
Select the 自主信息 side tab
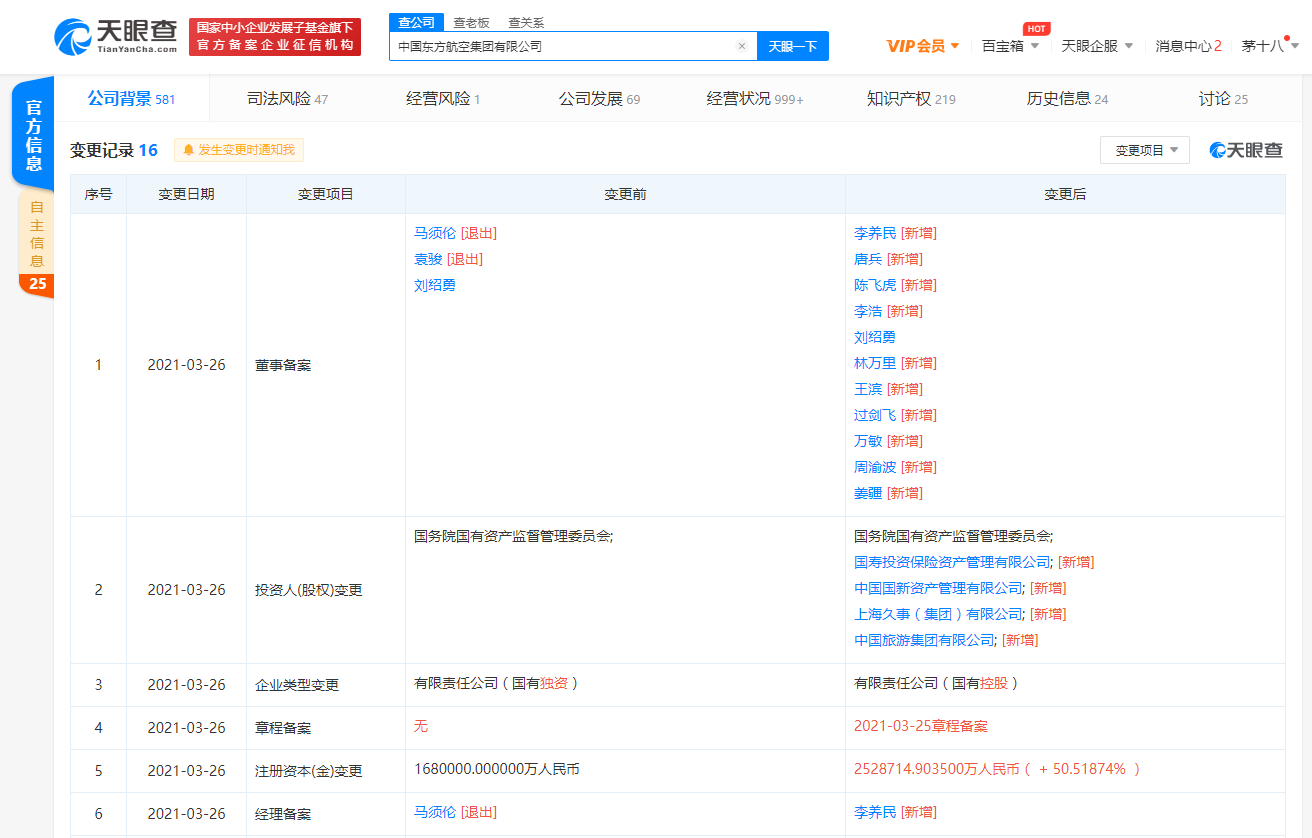(37, 233)
